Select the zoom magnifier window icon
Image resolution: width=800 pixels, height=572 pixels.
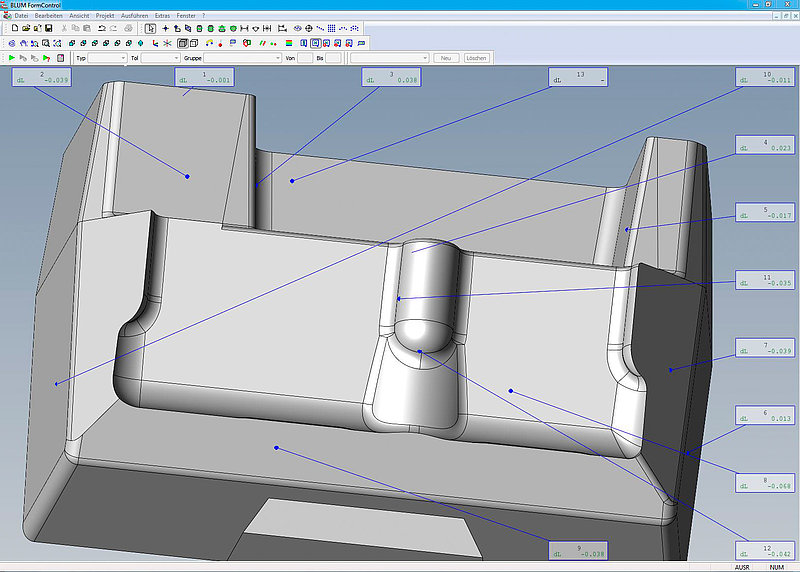[46, 43]
